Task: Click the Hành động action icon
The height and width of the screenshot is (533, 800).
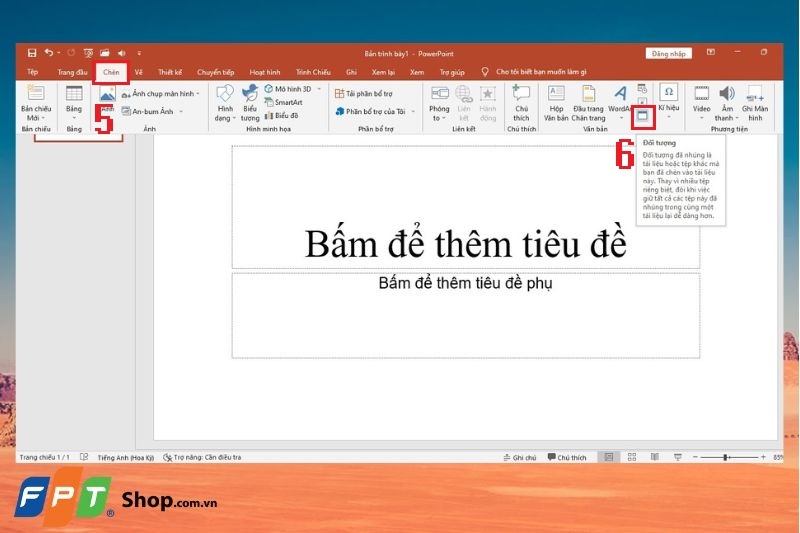Action: click(x=488, y=104)
